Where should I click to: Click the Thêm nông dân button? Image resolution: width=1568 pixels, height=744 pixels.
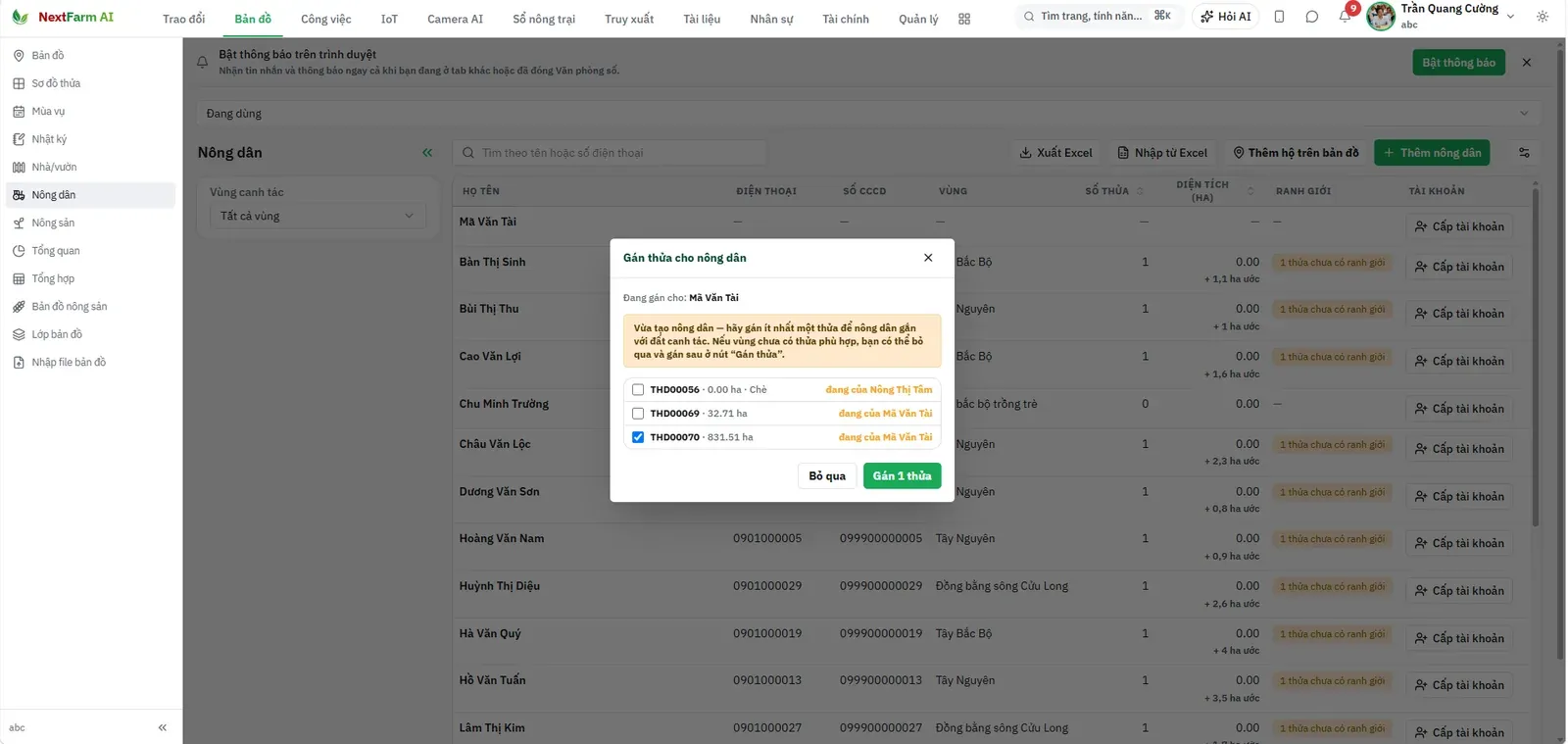(1432, 153)
